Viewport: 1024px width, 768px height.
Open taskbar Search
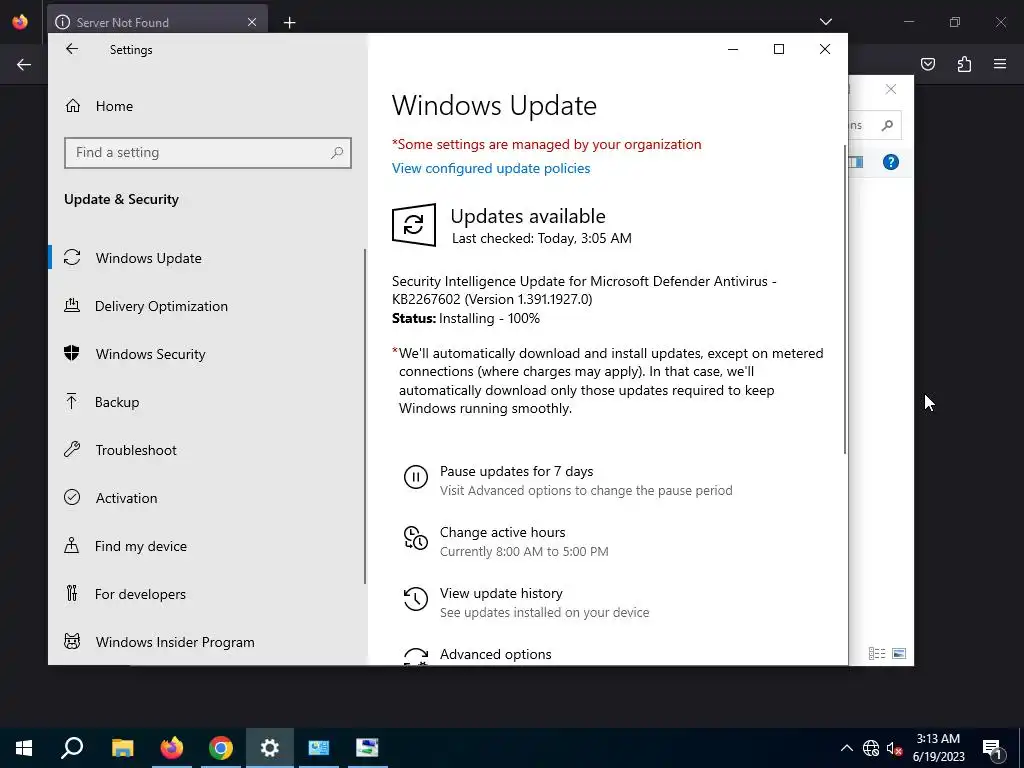pos(72,748)
